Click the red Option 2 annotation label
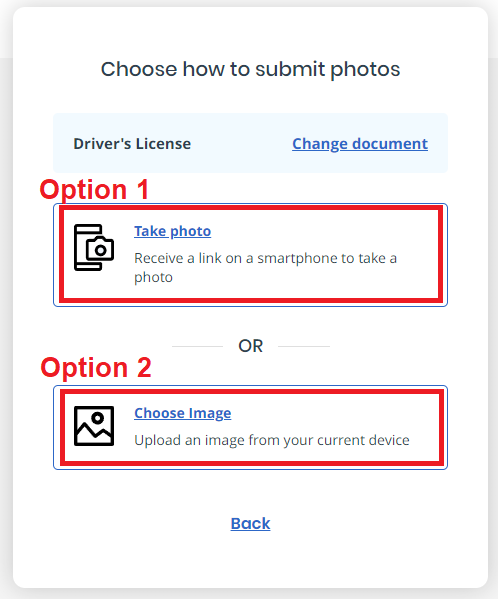 tap(95, 367)
